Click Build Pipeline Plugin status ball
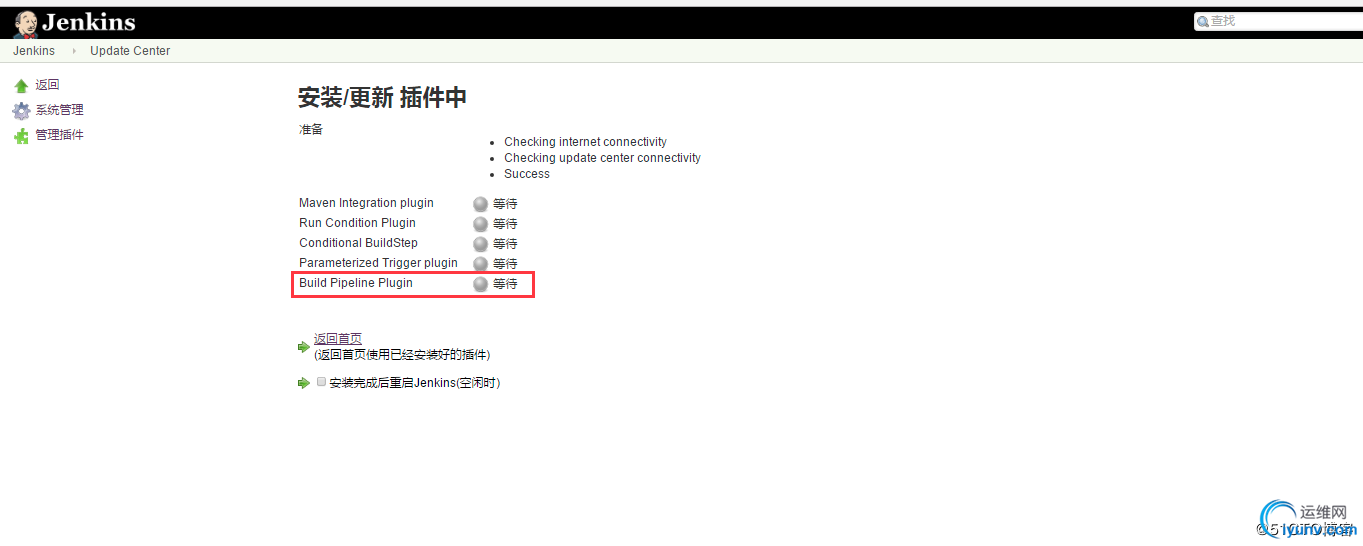The height and width of the screenshot is (546, 1363). pos(480,284)
